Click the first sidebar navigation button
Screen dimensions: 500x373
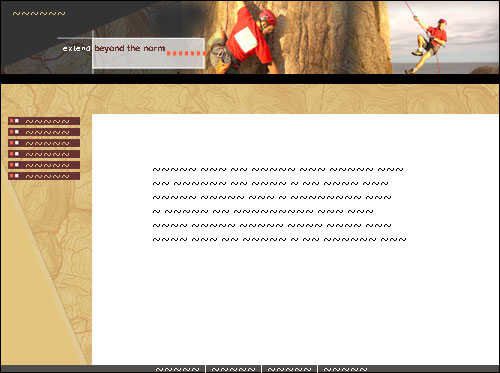click(x=44, y=121)
